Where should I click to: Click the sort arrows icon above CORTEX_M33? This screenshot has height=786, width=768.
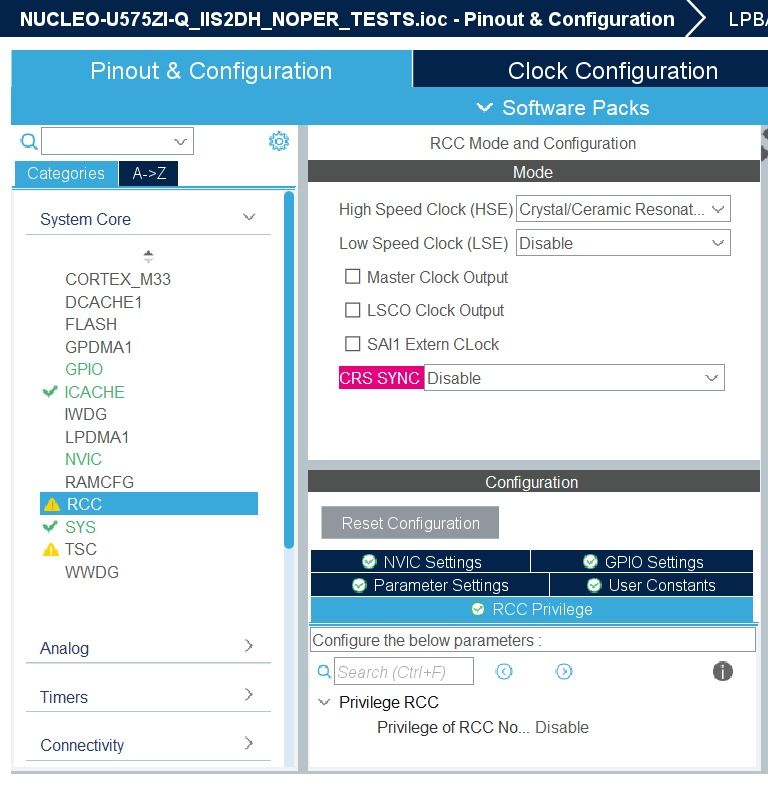pyautogui.click(x=148, y=256)
